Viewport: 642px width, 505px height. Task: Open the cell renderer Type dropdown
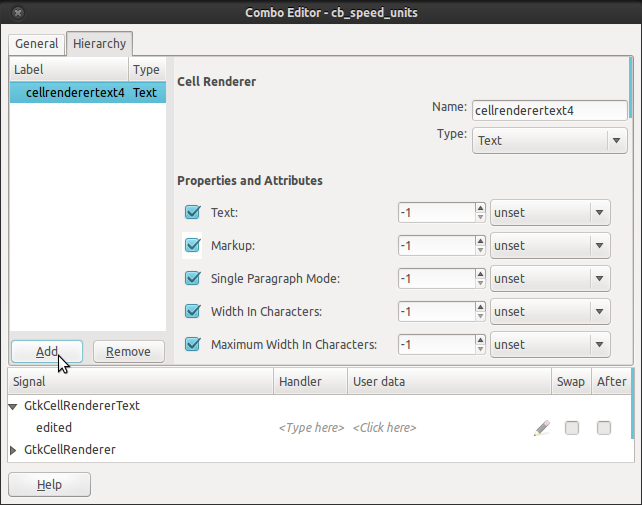[549, 141]
